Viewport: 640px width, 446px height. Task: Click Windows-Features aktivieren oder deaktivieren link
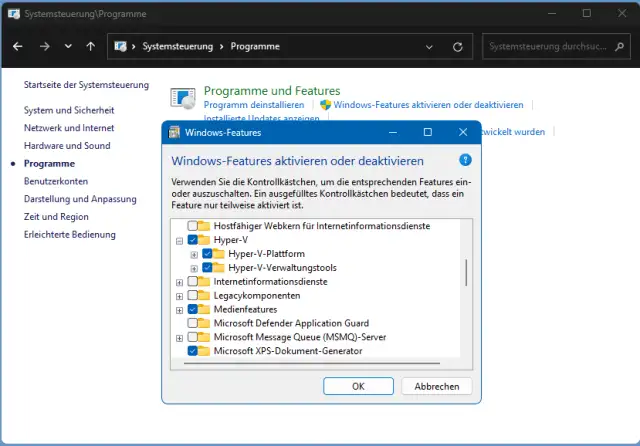pyautogui.click(x=428, y=105)
